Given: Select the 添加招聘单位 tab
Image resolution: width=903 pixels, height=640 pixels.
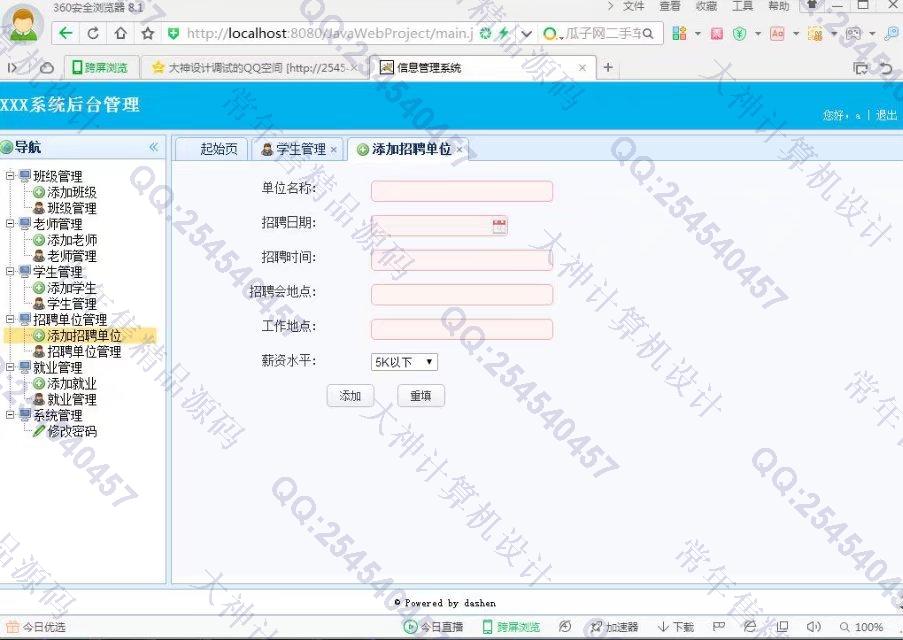Looking at the screenshot, I should (x=408, y=149).
